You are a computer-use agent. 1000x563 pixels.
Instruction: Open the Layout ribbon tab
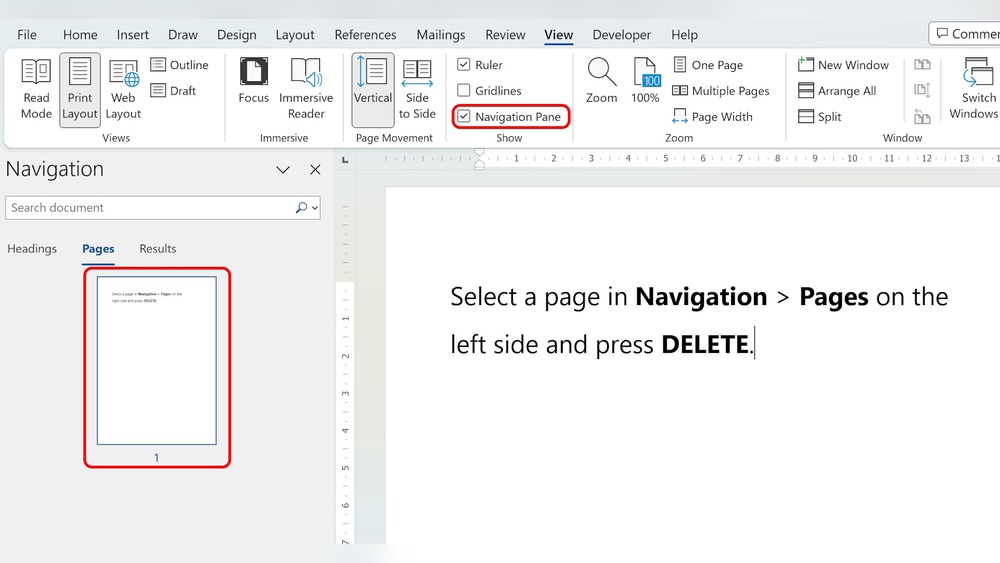point(295,35)
